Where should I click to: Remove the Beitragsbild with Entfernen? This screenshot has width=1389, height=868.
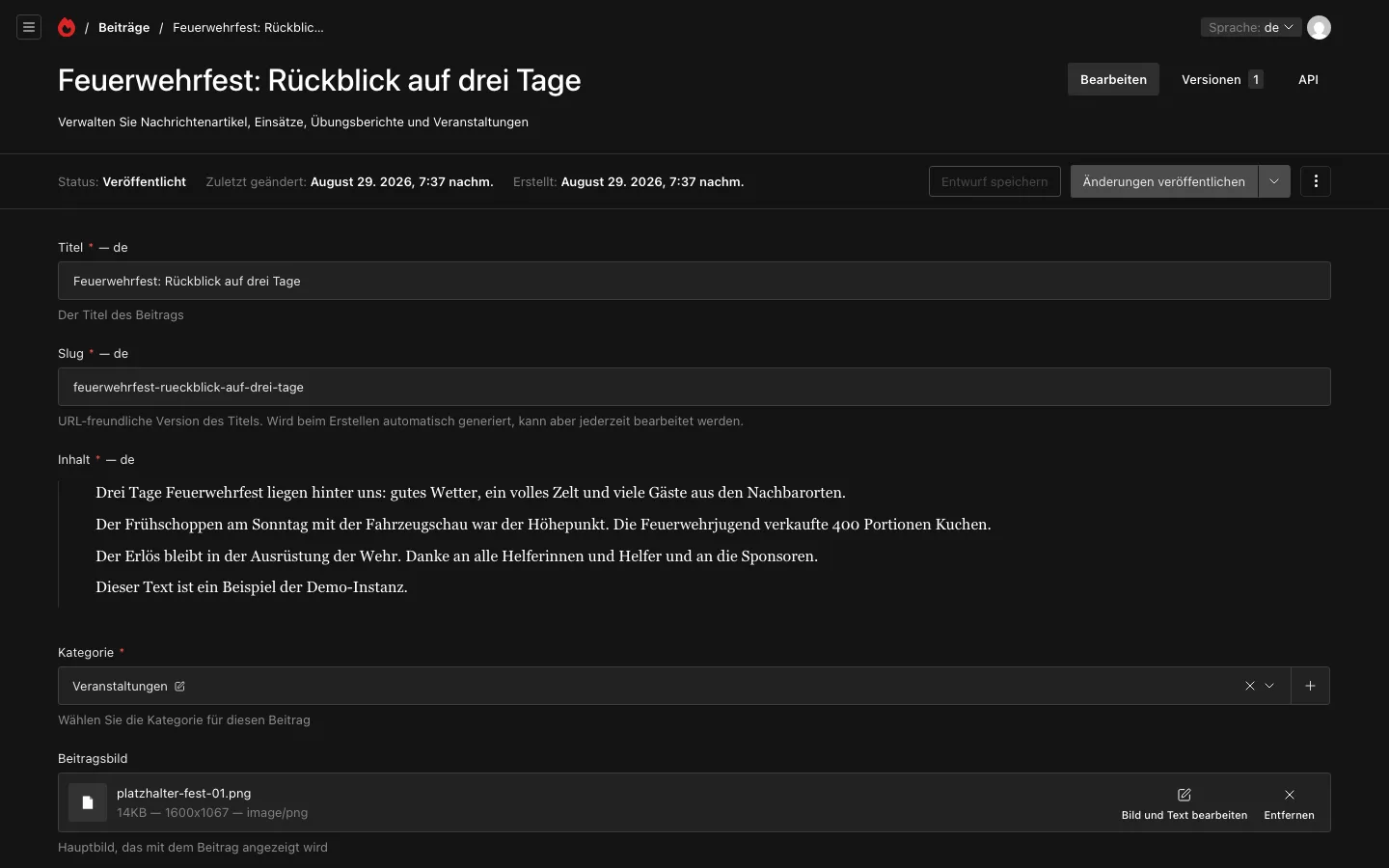click(1290, 803)
